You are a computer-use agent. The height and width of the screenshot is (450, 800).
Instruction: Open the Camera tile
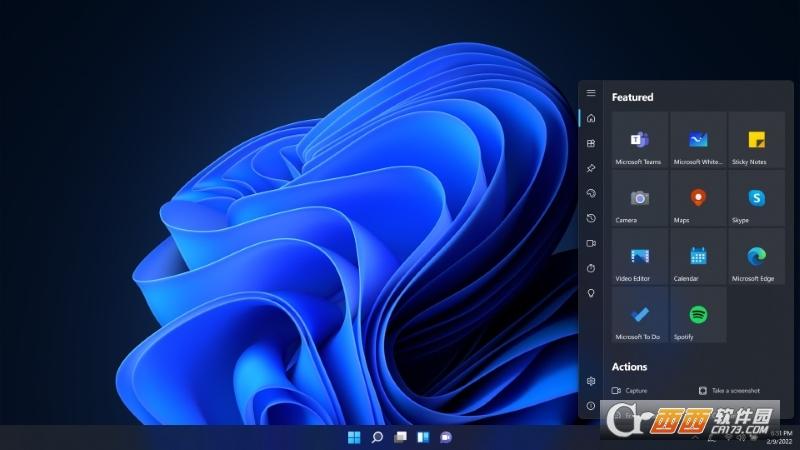click(x=640, y=198)
